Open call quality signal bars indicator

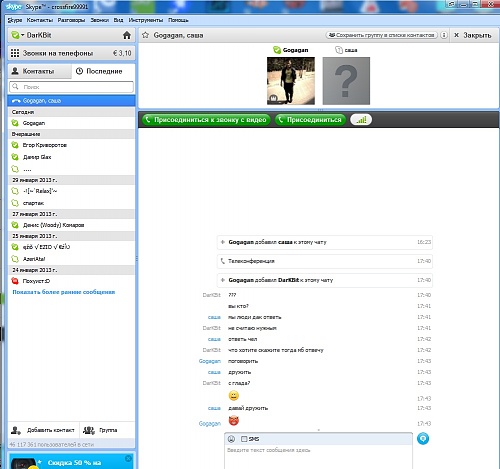point(361,120)
